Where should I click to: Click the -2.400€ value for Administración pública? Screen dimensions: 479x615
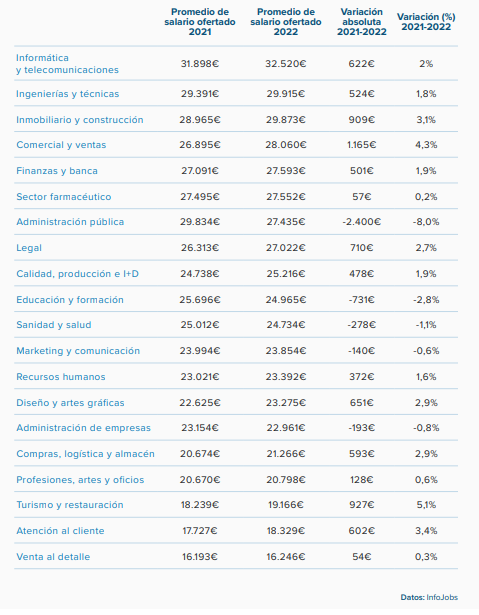361,222
